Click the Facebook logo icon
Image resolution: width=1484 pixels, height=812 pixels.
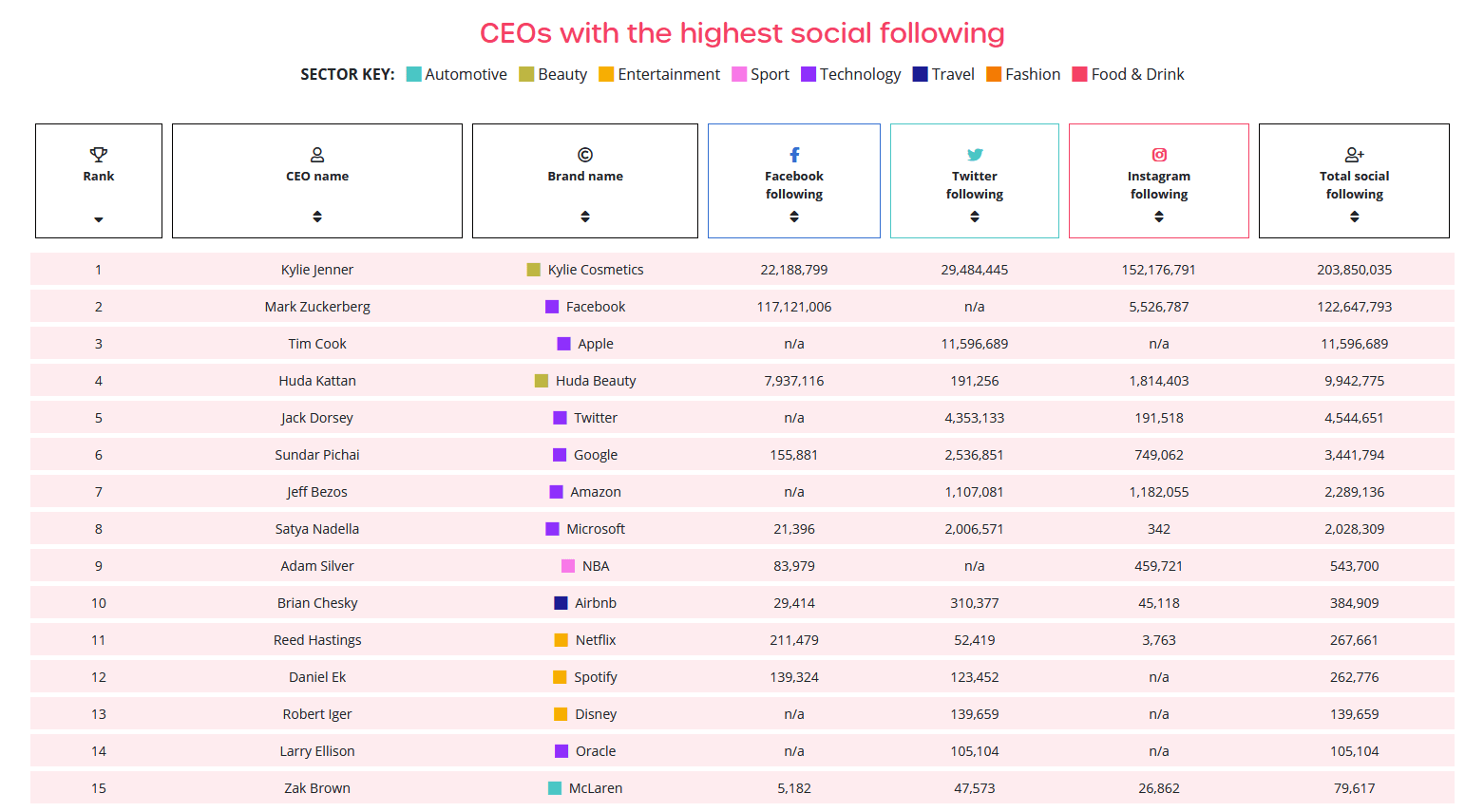point(794,154)
